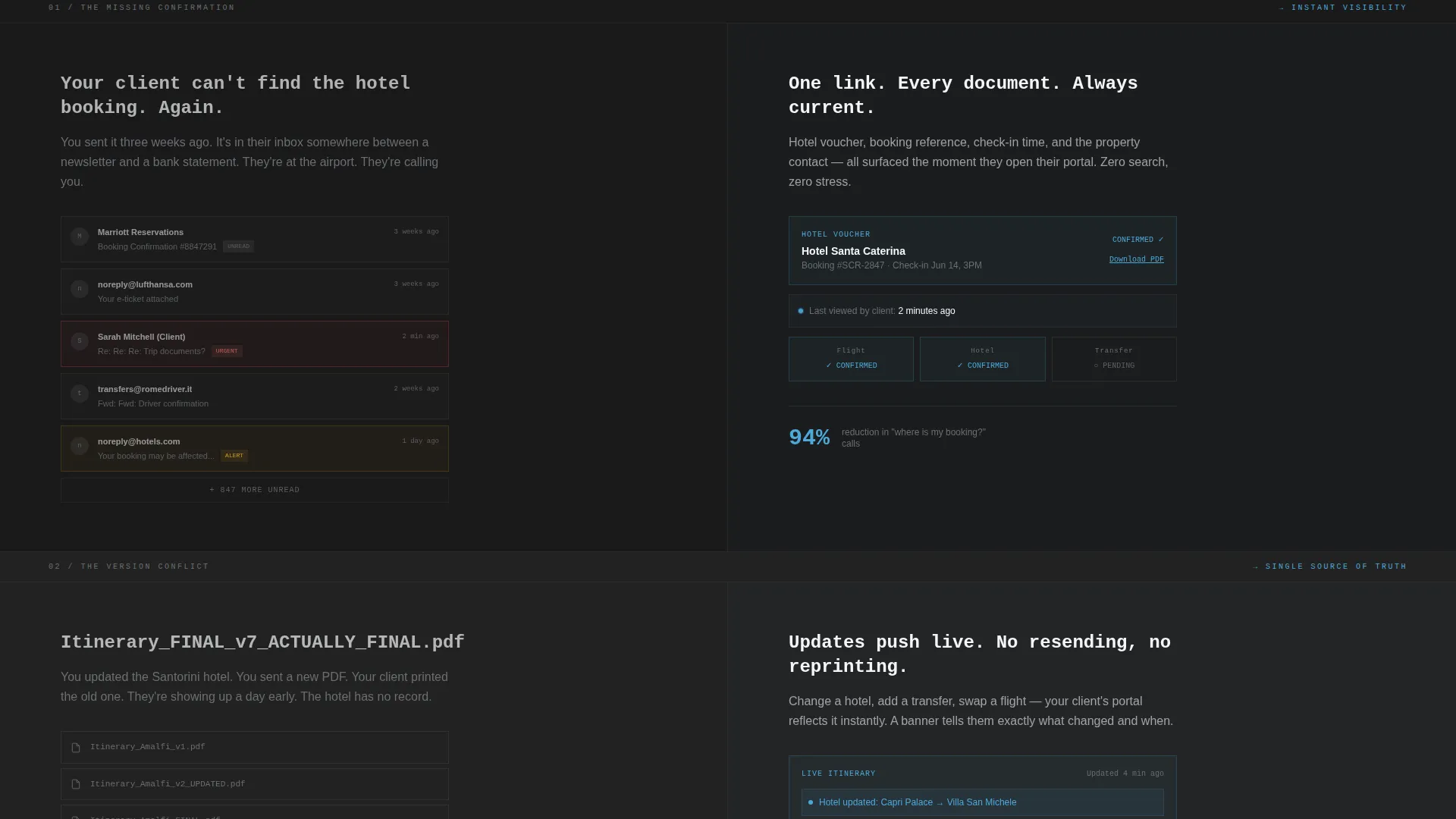Click the hotels.com sender avatar icon

click(80, 446)
